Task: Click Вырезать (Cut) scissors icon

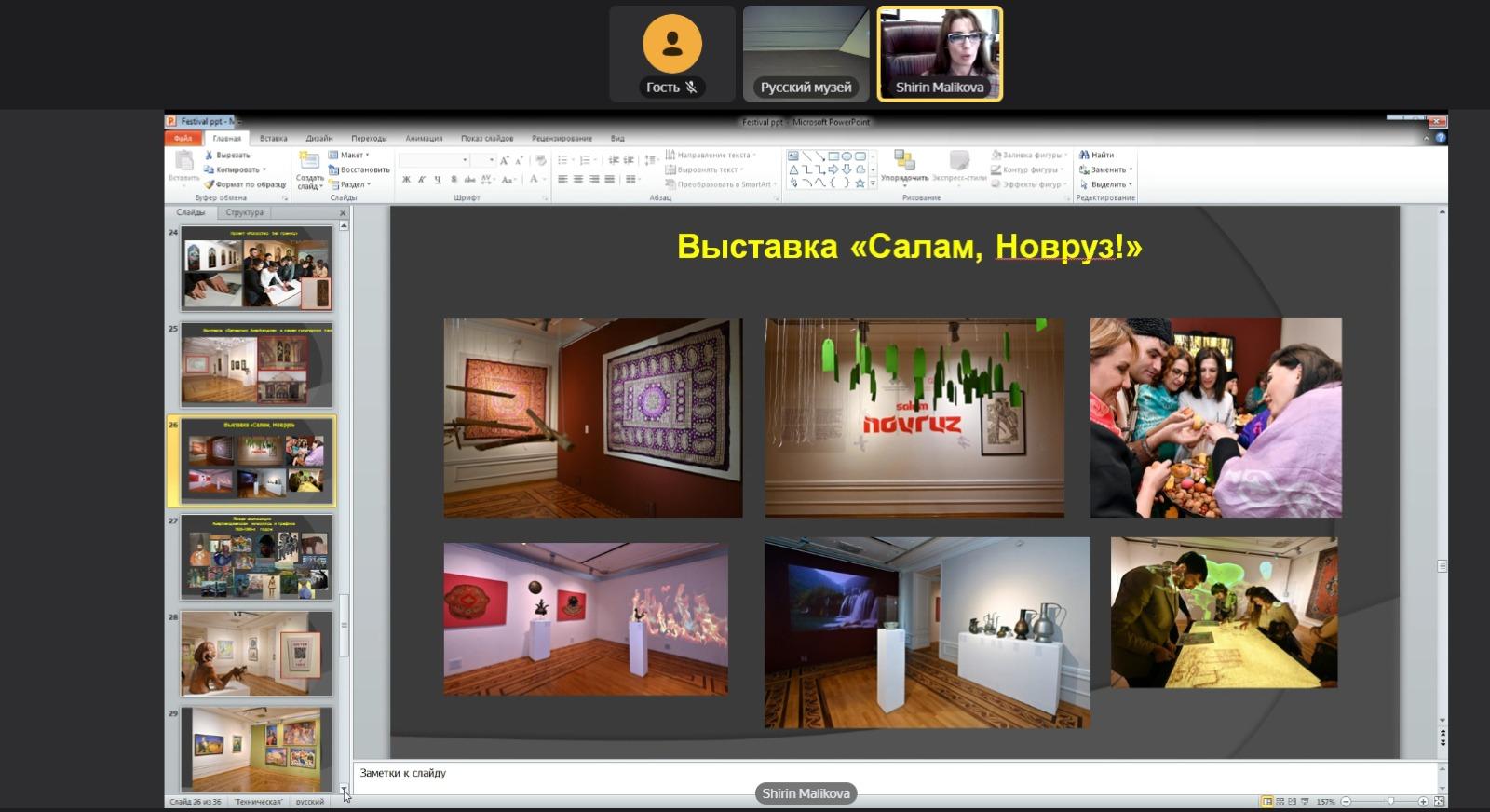Action: [210, 156]
